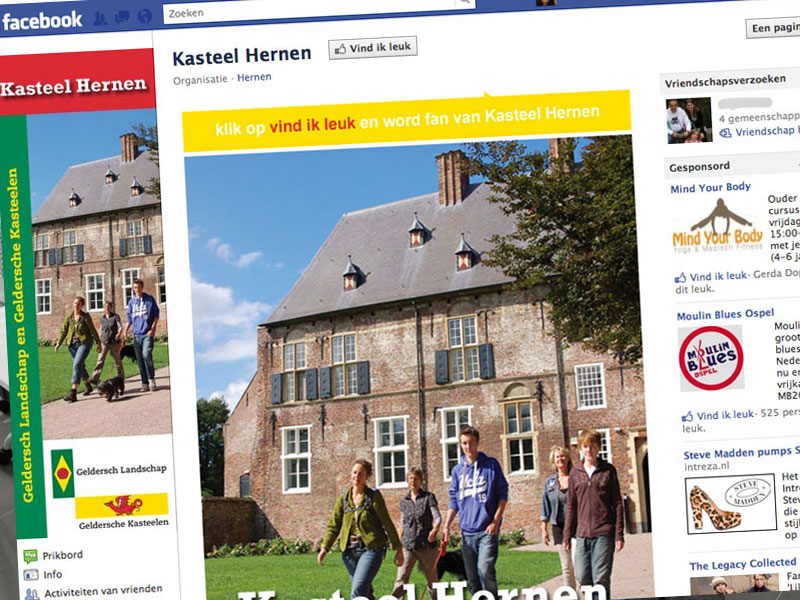Click the Een pagina button
This screenshot has height=600, width=800.
point(773,28)
